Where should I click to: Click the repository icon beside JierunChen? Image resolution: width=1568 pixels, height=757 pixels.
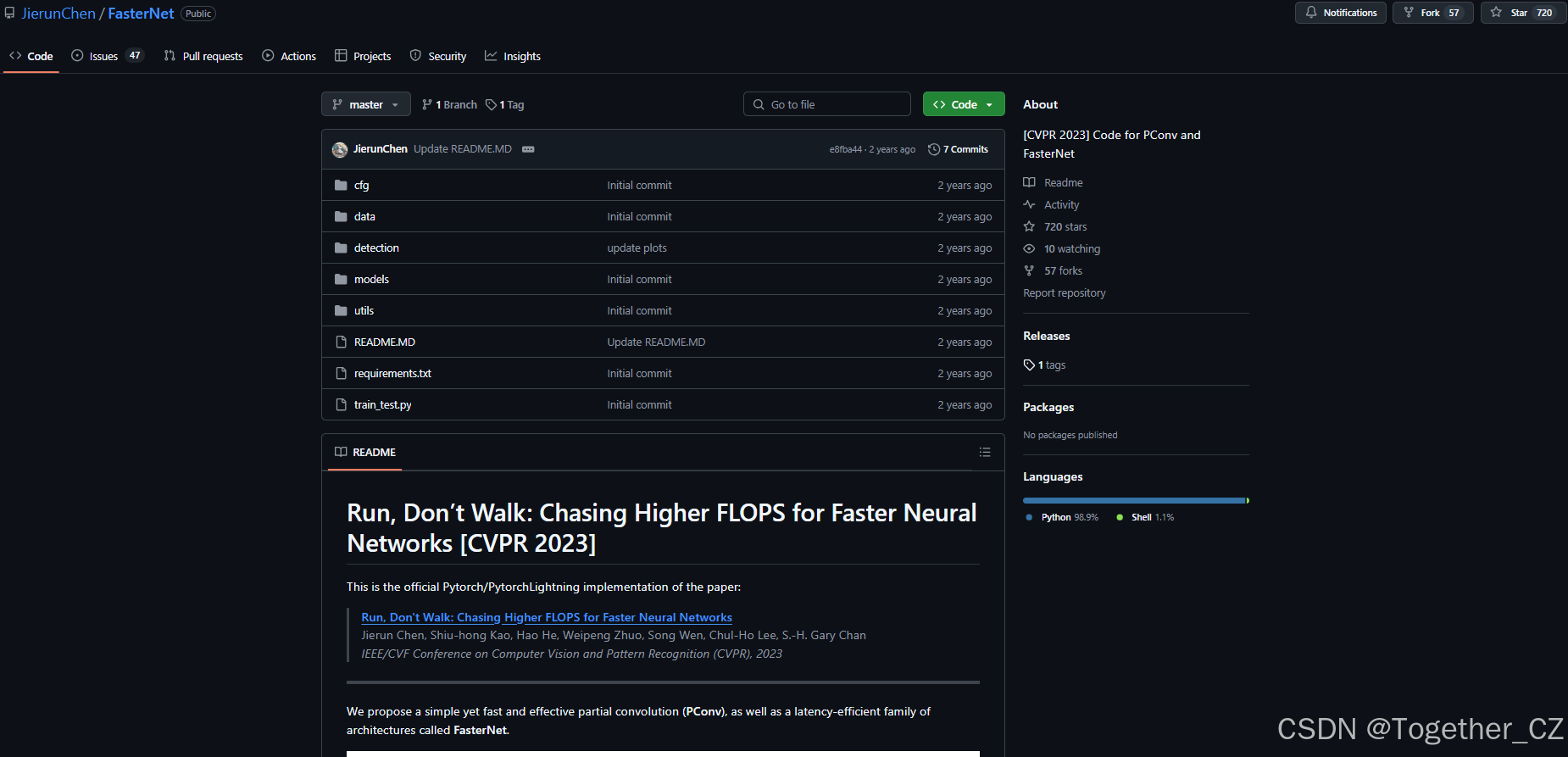pyautogui.click(x=9, y=14)
